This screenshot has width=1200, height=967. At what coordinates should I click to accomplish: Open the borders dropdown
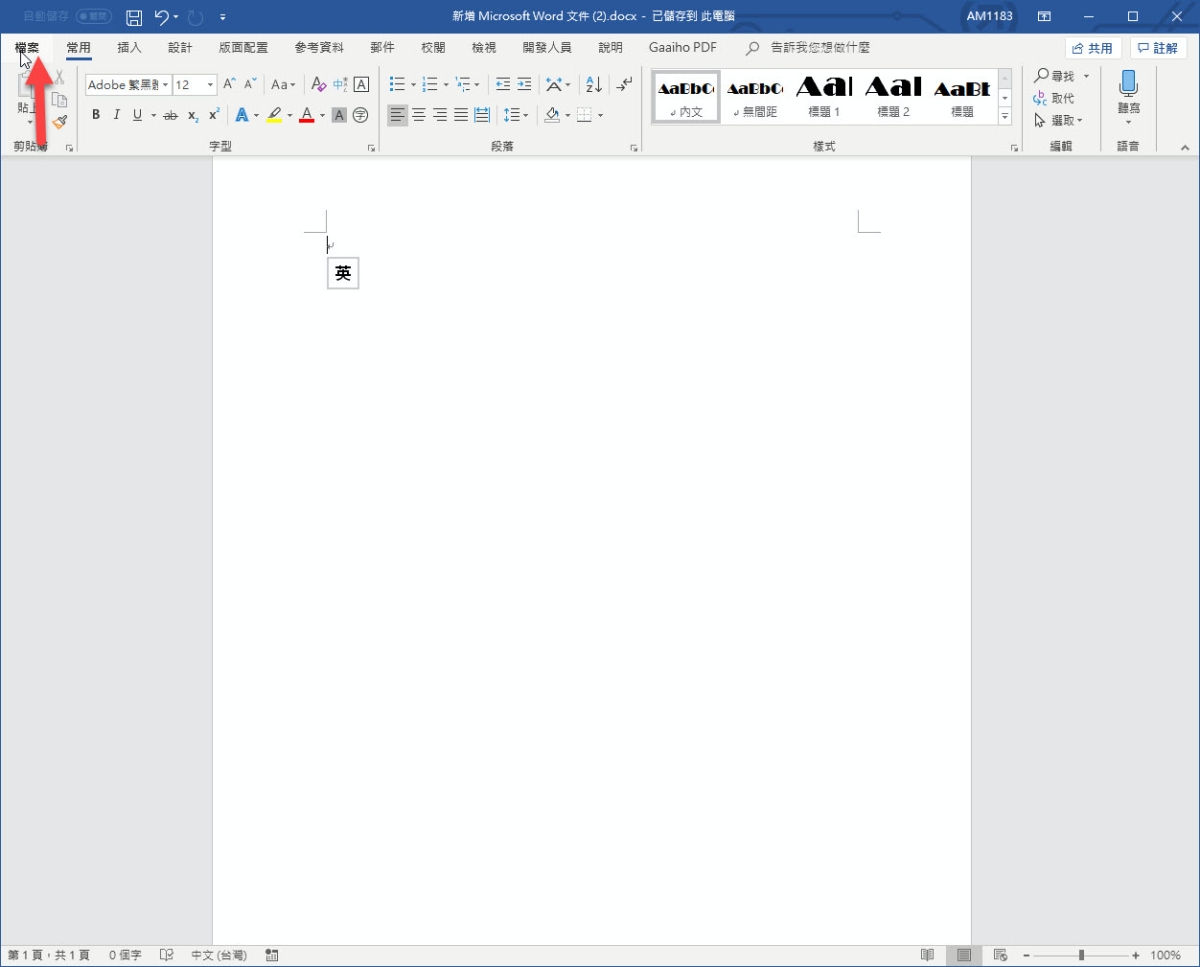click(x=600, y=115)
